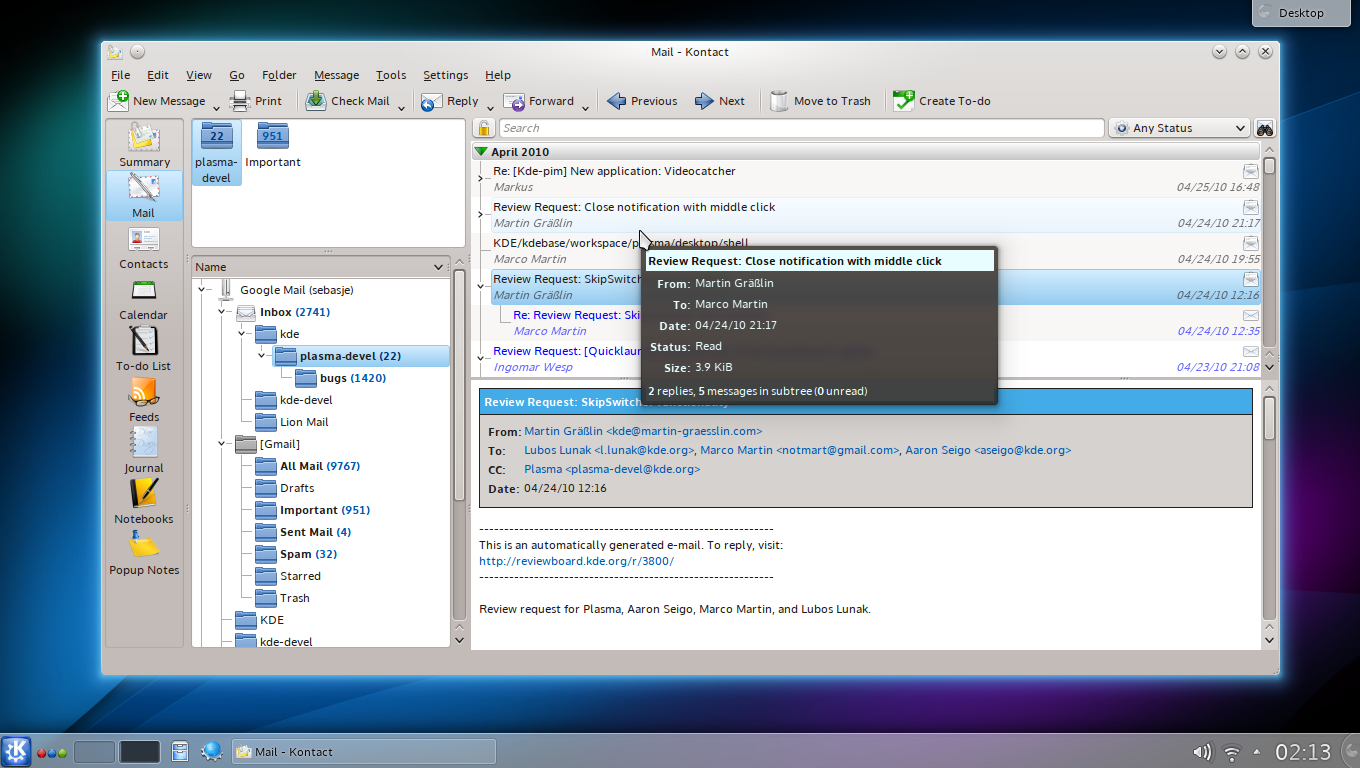Open the folder list Name column dropdown

pyautogui.click(x=439, y=267)
